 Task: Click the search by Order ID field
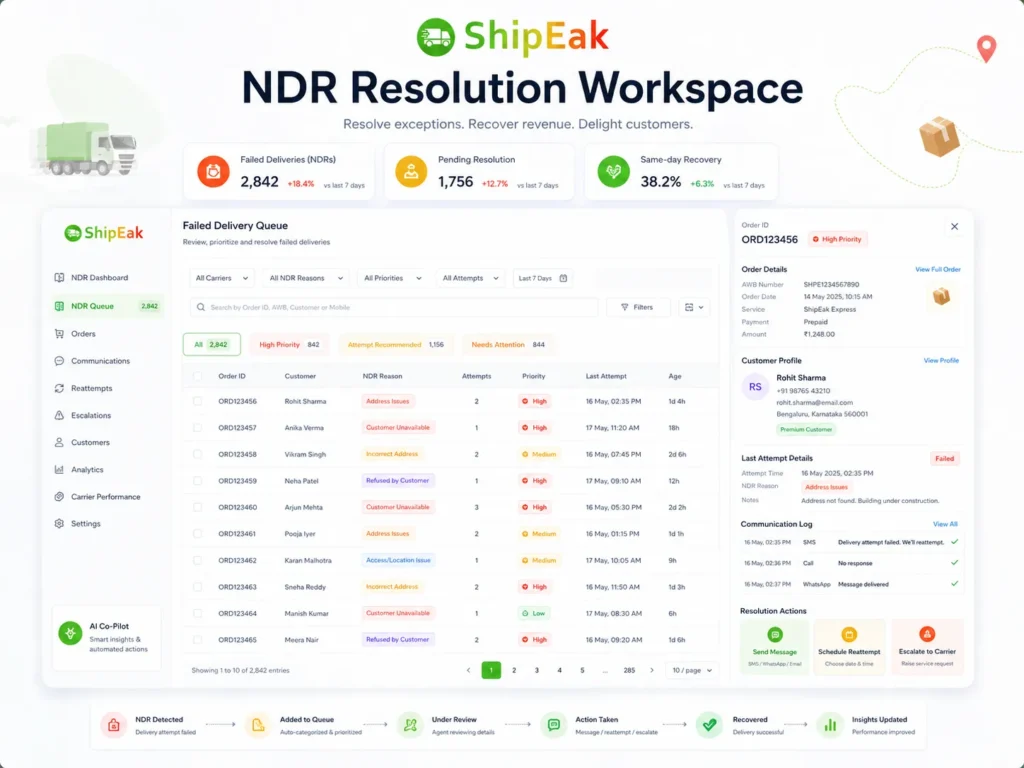394,308
